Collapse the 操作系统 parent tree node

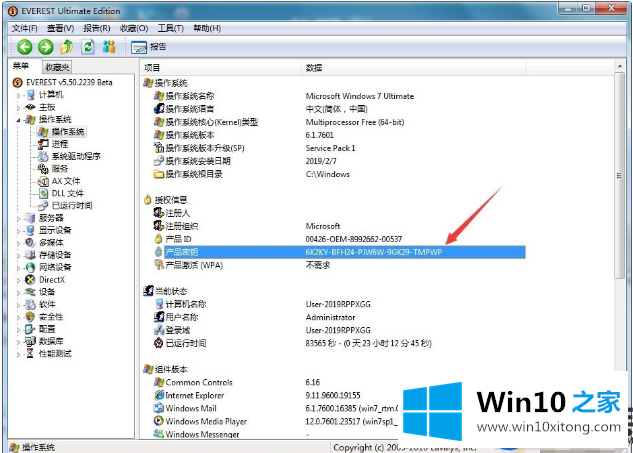18,120
